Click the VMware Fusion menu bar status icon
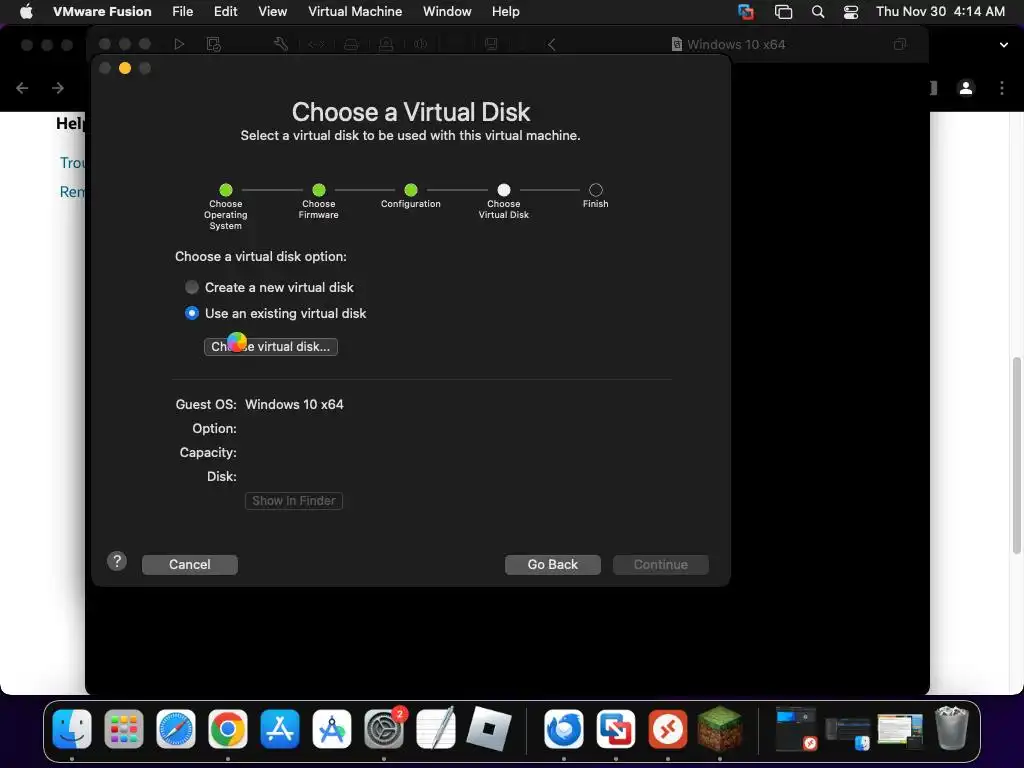Viewport: 1024px width, 768px height. coord(746,12)
